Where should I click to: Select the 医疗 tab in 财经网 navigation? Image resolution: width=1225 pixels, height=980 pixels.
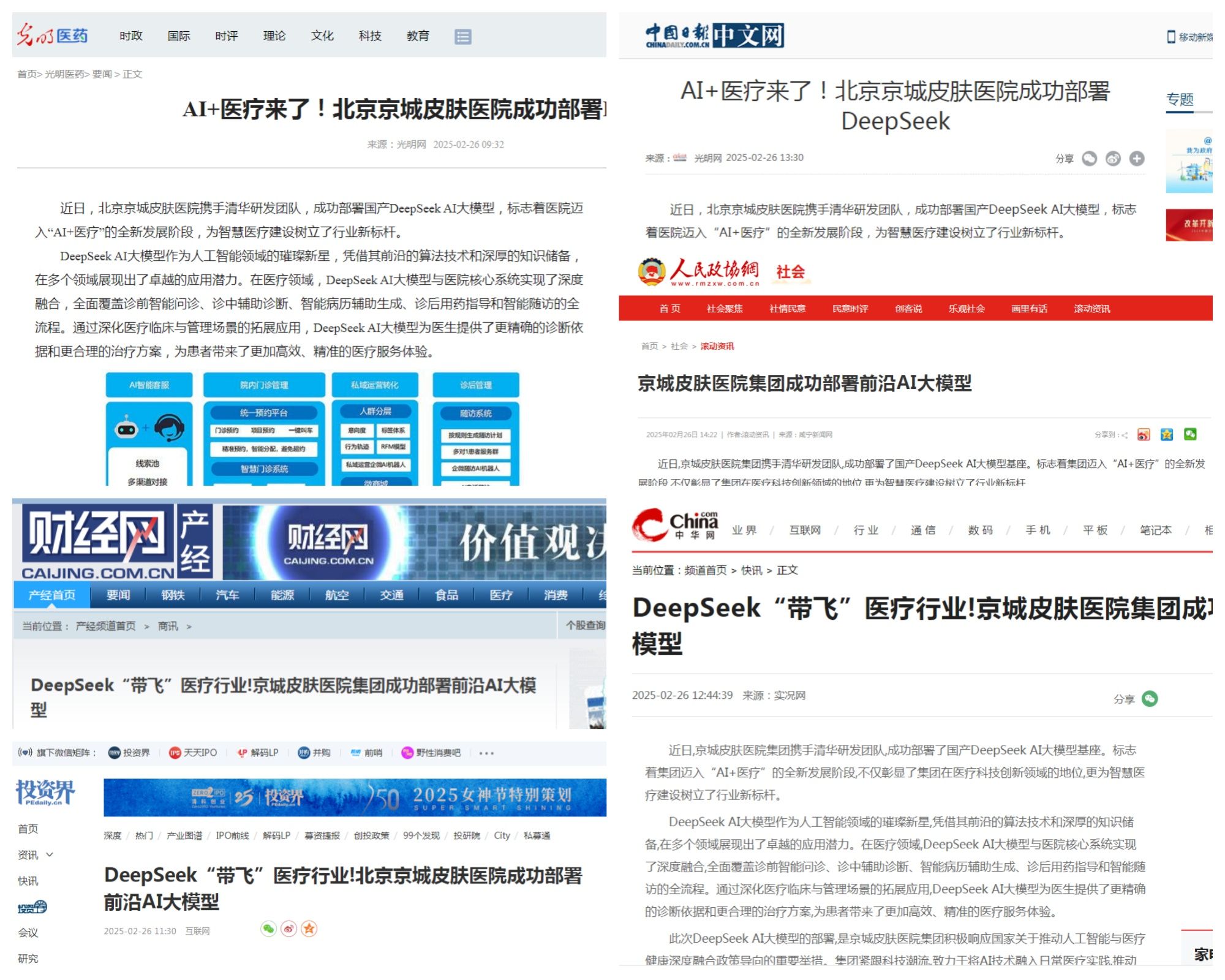point(501,595)
